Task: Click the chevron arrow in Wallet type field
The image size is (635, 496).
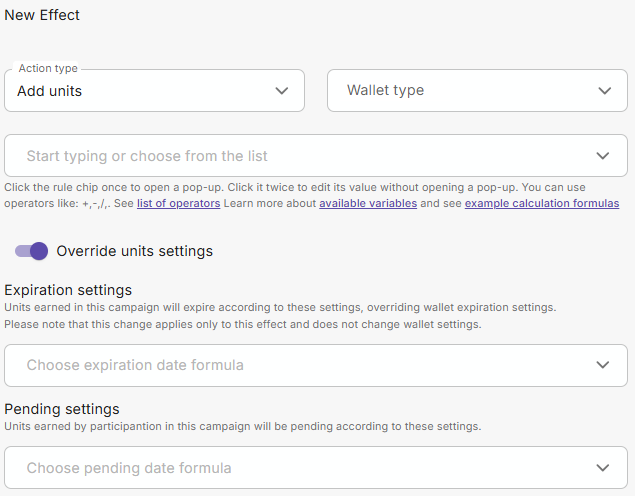Action: click(x=604, y=91)
